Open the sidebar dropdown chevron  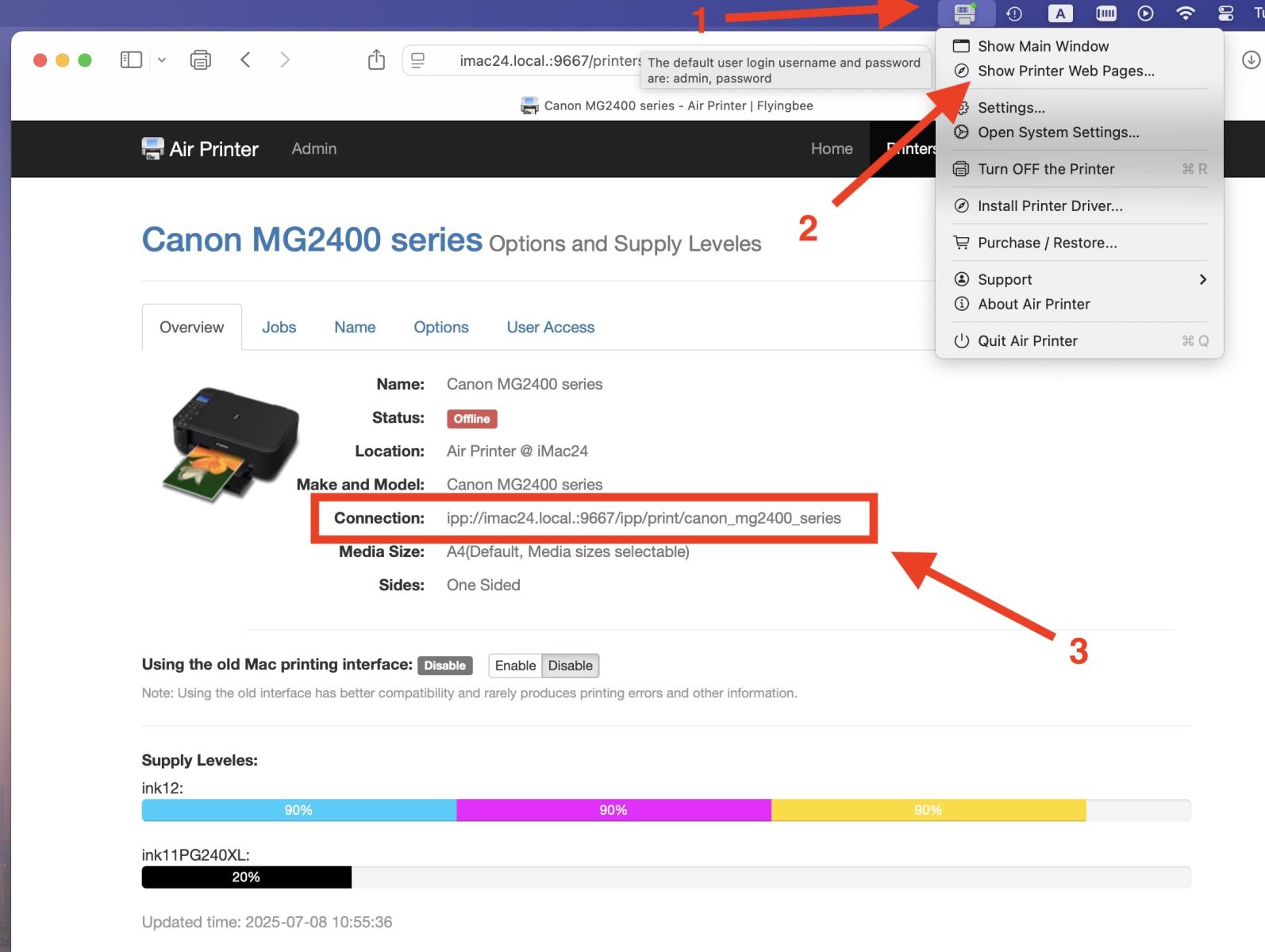pyautogui.click(x=162, y=59)
